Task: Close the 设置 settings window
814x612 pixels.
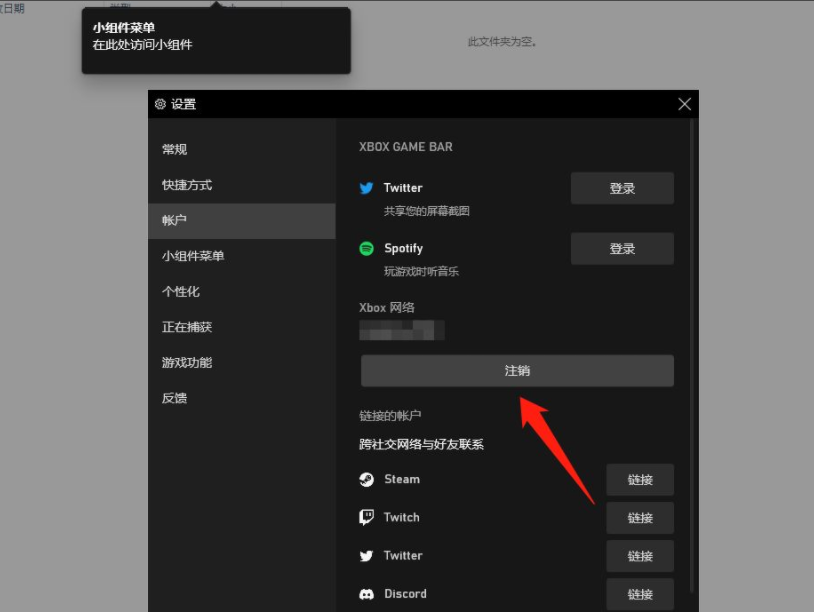Action: click(684, 104)
